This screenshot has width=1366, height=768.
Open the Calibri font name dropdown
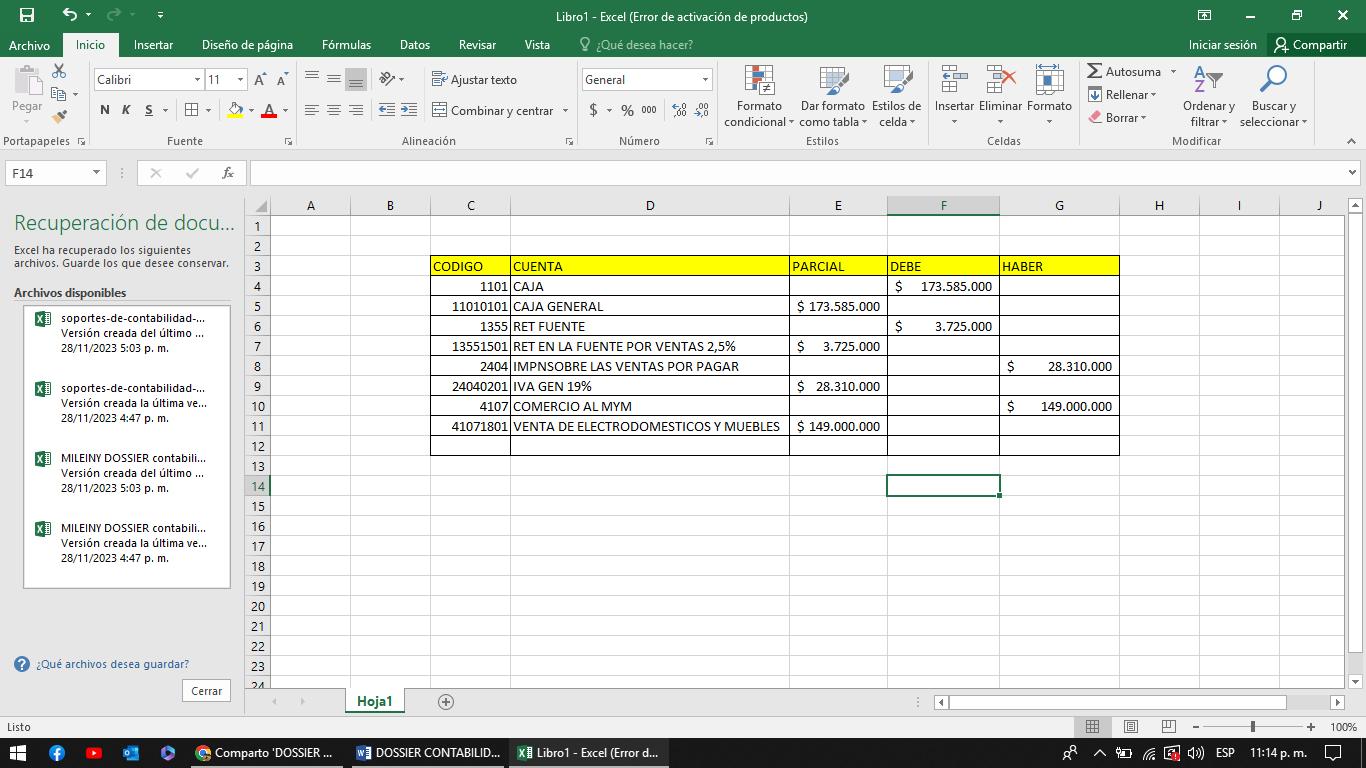(197, 79)
